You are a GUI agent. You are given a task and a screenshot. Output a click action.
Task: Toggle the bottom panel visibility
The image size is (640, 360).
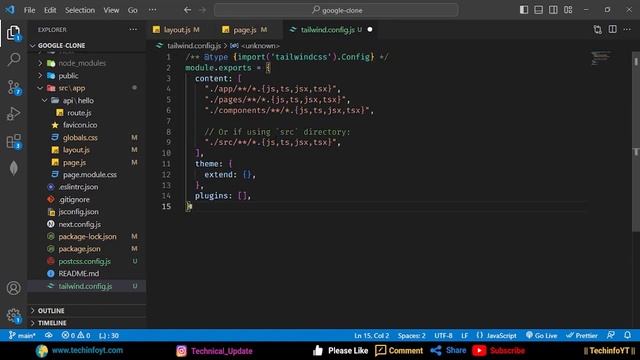point(539,10)
